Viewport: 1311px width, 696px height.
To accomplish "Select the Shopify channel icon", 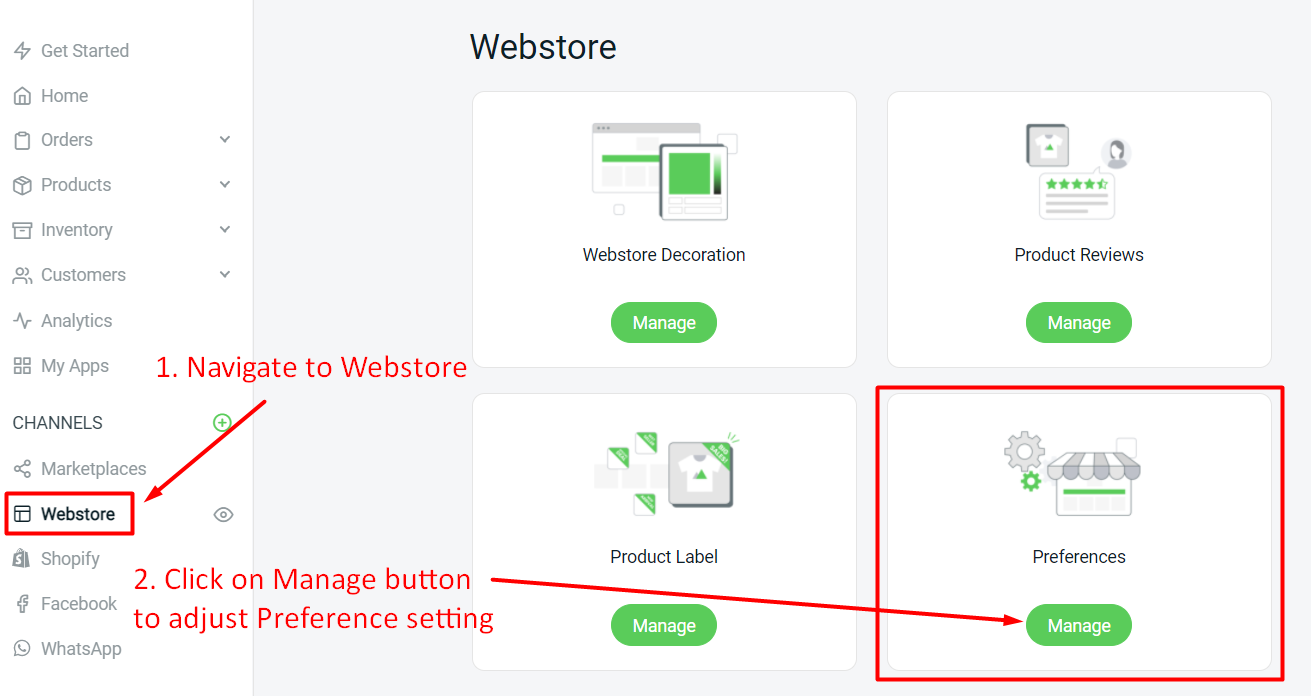I will 21,558.
